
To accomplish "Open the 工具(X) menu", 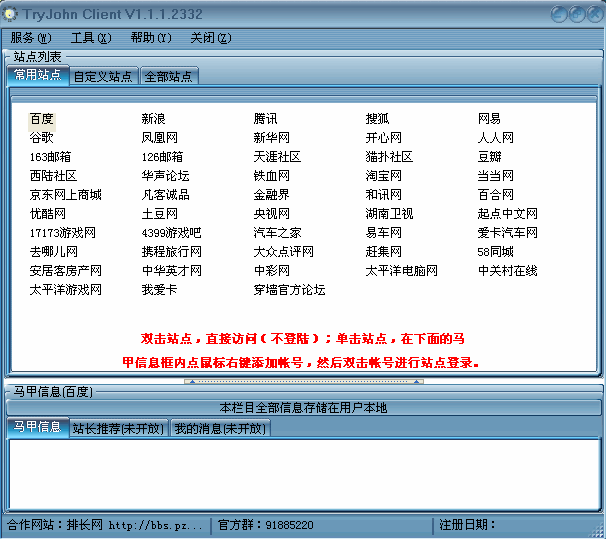I will 91,38.
